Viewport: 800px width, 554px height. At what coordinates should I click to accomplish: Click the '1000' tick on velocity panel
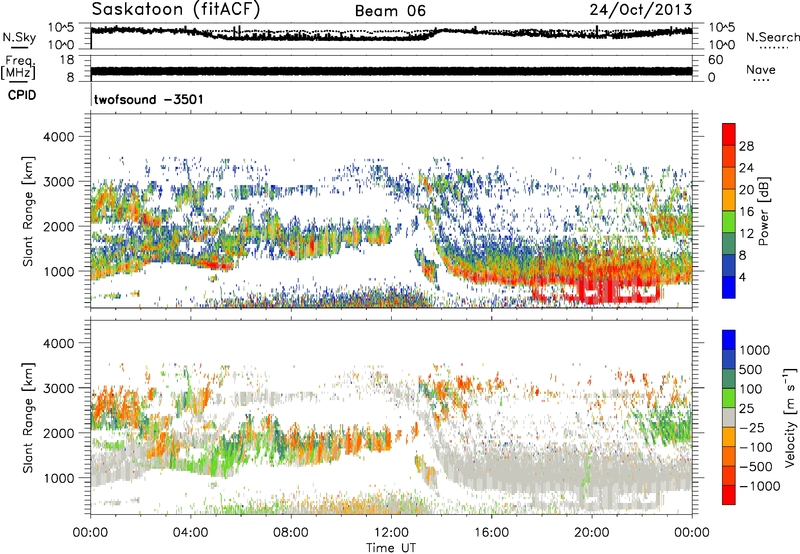coord(58,478)
